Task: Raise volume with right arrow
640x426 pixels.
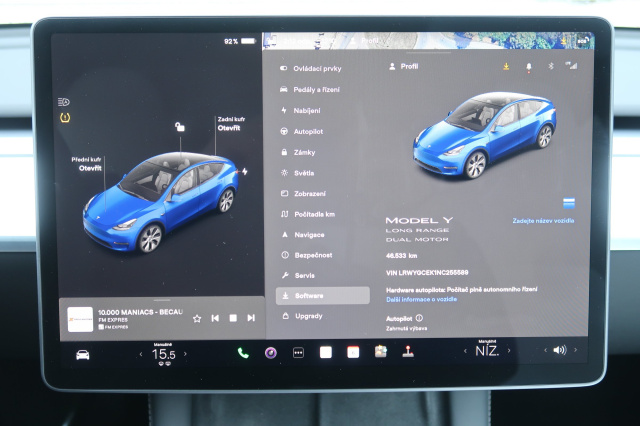Action: point(576,350)
